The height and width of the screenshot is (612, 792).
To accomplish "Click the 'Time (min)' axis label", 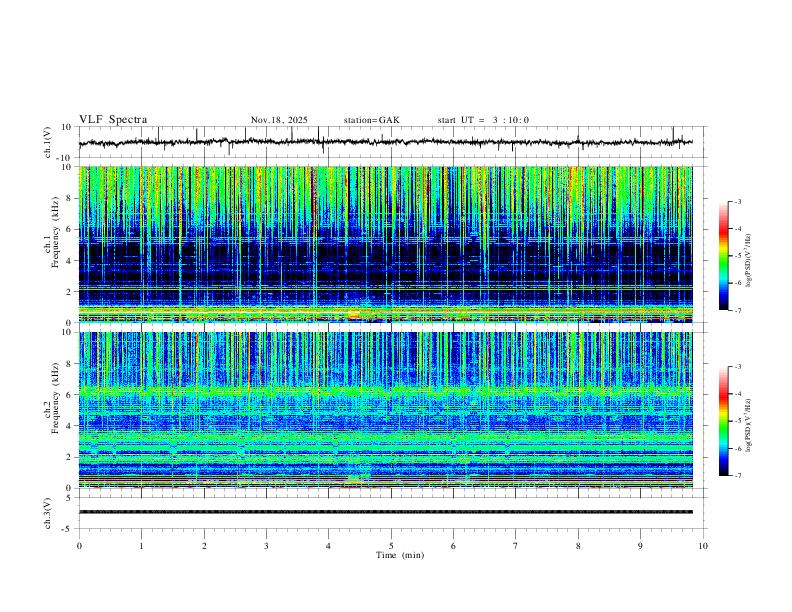I will coord(400,555).
